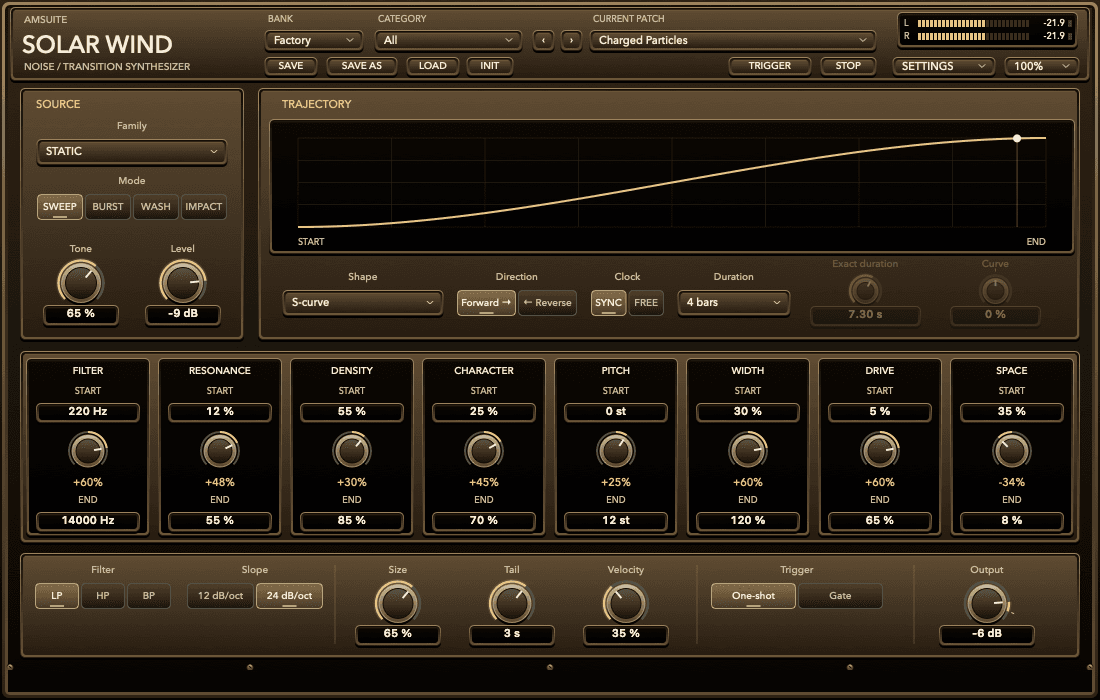Click the TRIGGER button
Viewport: 1100px width, 700px height.
(x=770, y=66)
